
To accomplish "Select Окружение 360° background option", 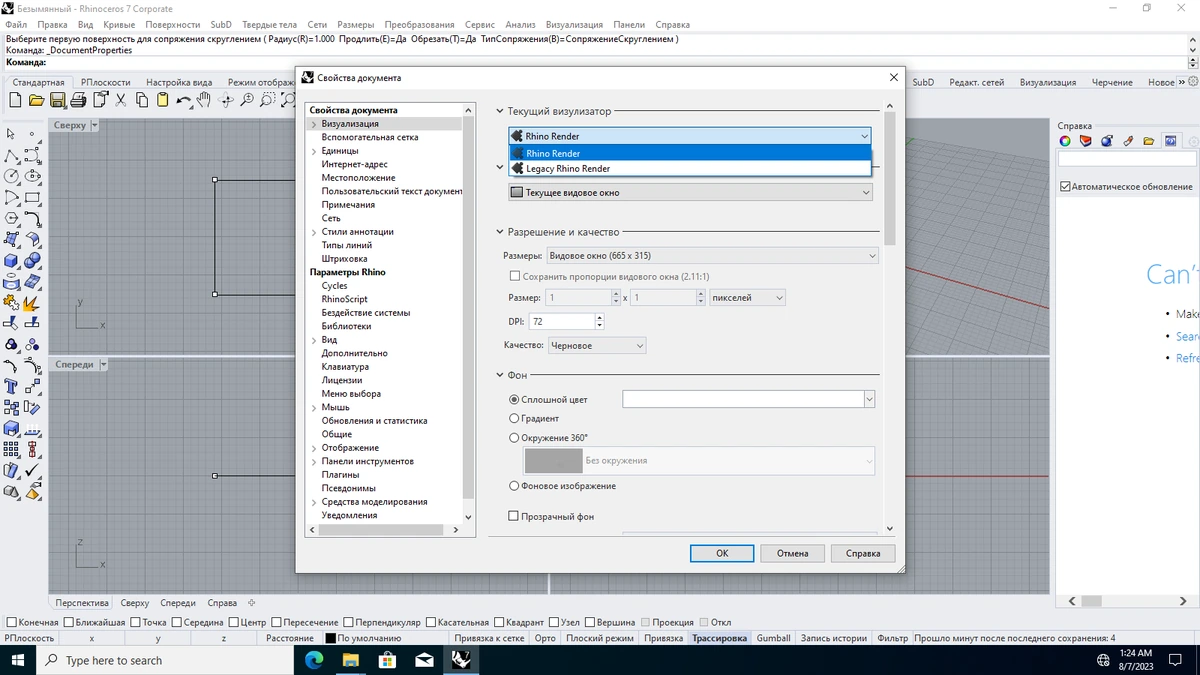I will point(549,438).
